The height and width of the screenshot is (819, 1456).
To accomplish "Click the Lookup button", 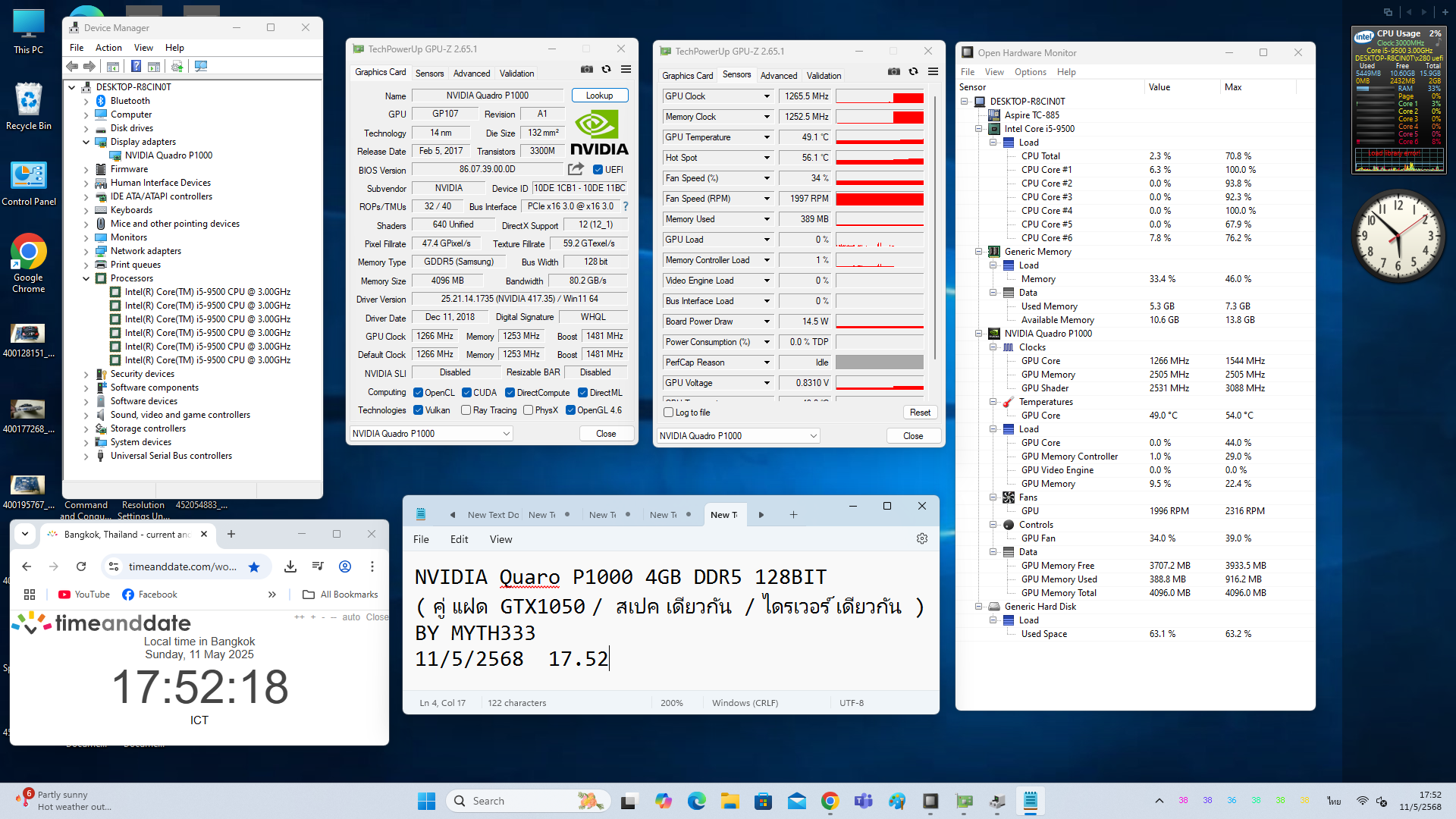I will (x=599, y=96).
